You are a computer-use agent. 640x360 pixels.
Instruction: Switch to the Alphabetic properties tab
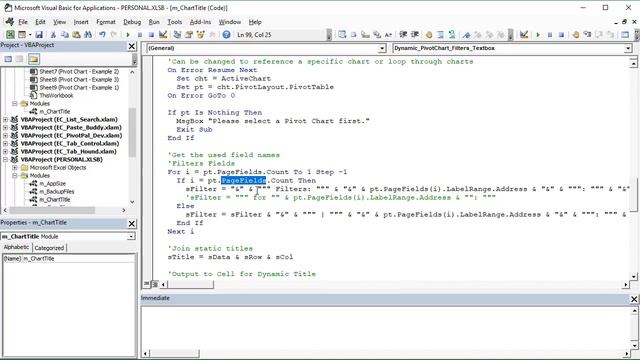point(16,247)
